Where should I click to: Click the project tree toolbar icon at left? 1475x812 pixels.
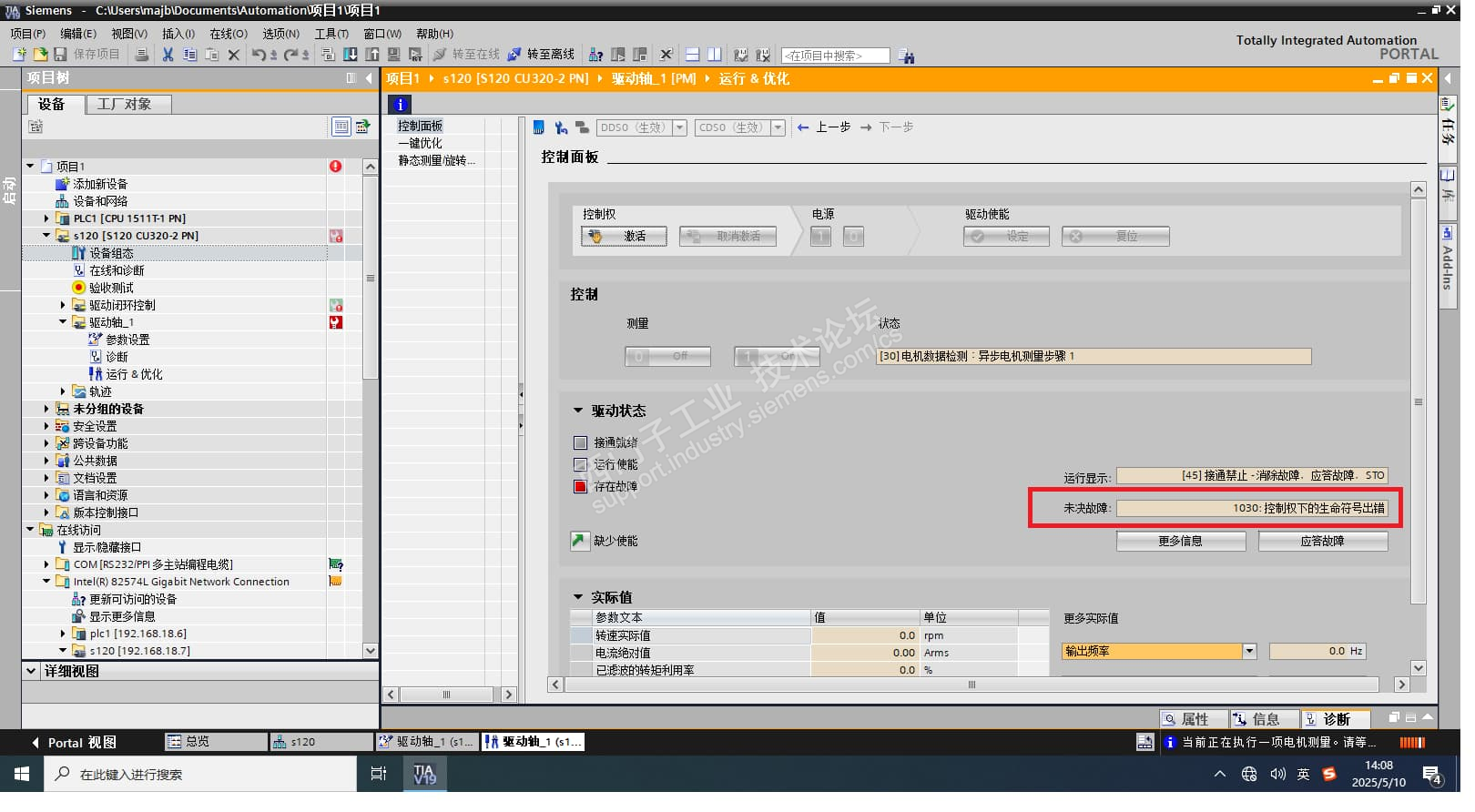(x=36, y=127)
